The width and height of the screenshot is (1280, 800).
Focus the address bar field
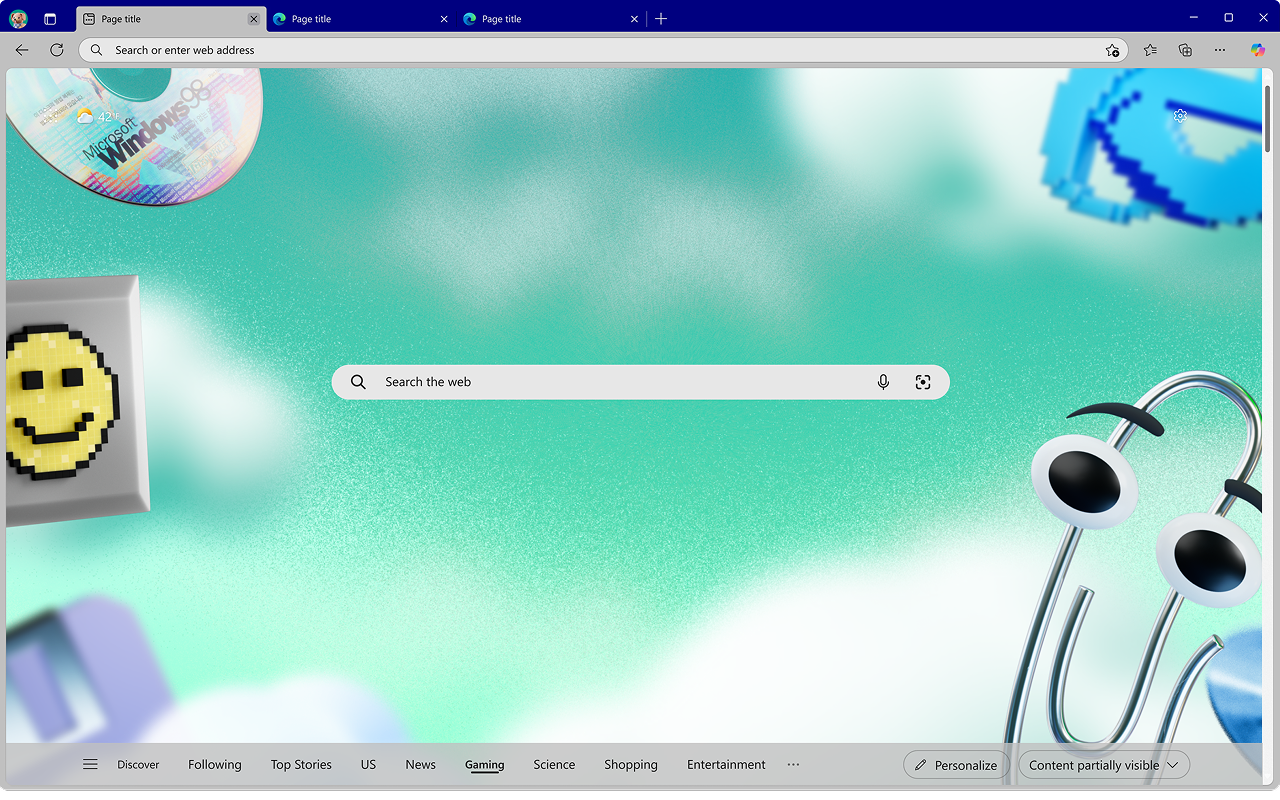[x=603, y=50]
